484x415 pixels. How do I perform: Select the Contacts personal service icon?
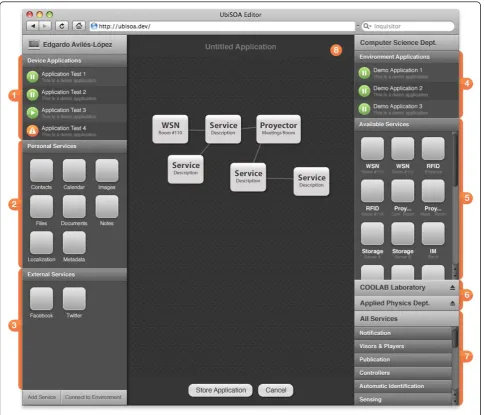click(41, 171)
